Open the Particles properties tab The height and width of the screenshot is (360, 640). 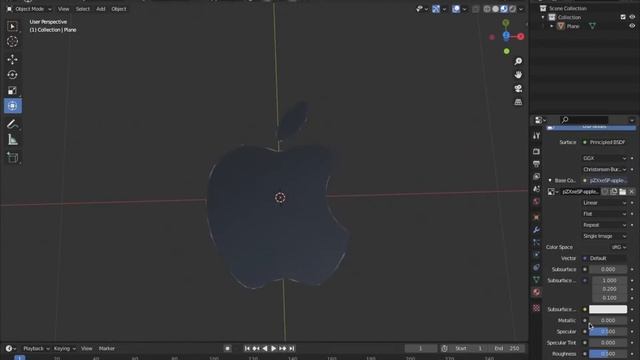click(536, 242)
